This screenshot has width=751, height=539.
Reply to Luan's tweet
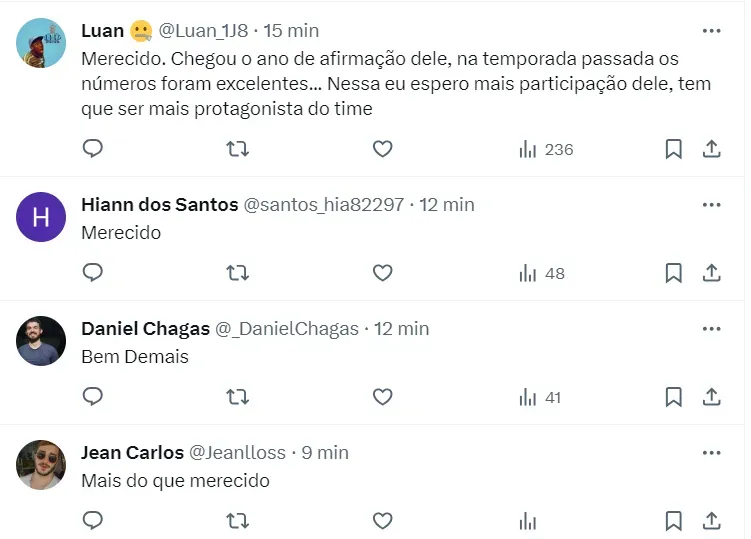point(93,149)
